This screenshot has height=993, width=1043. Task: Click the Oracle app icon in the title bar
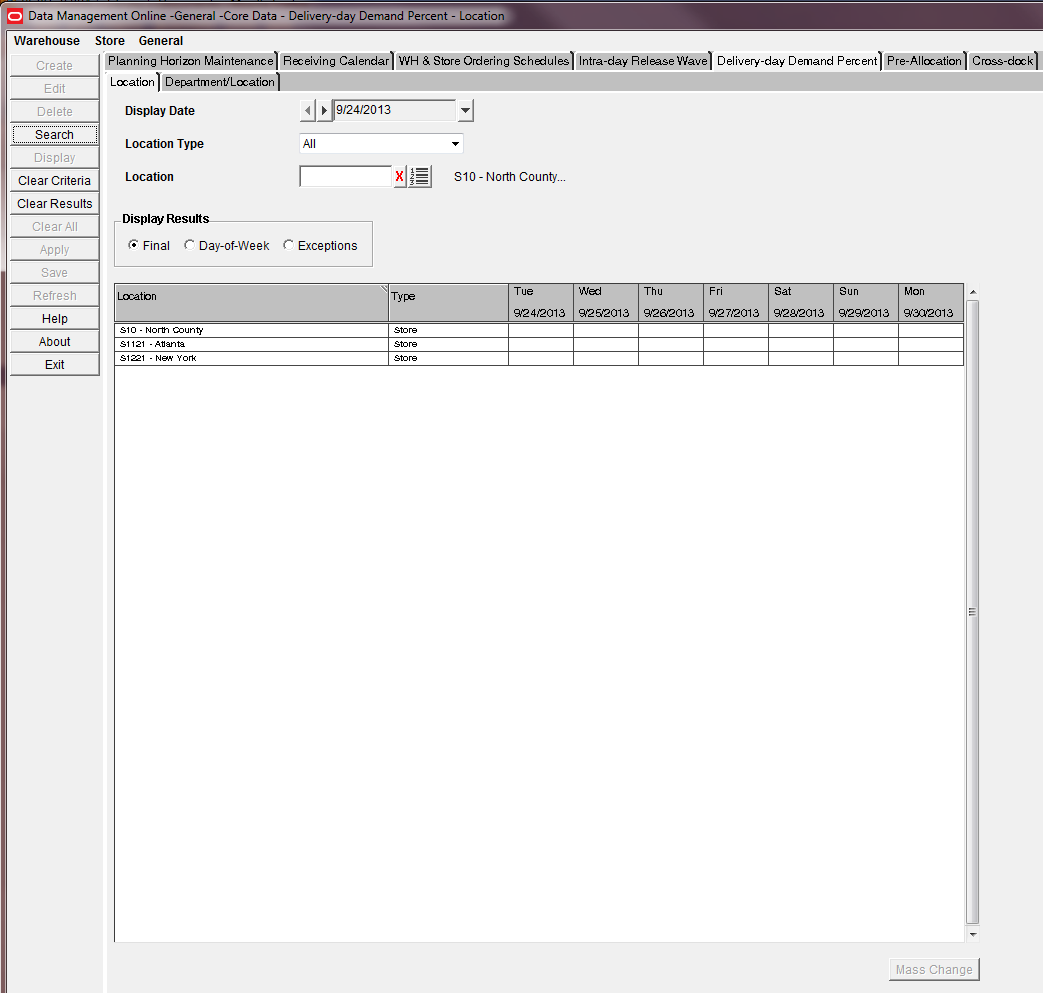tap(15, 16)
